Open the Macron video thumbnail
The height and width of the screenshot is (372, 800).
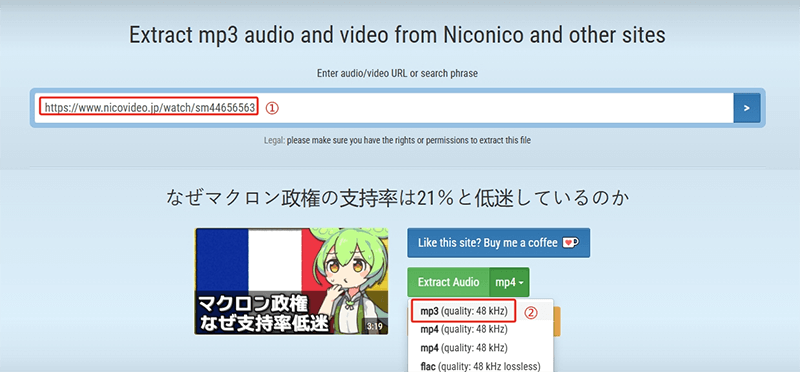coord(291,281)
